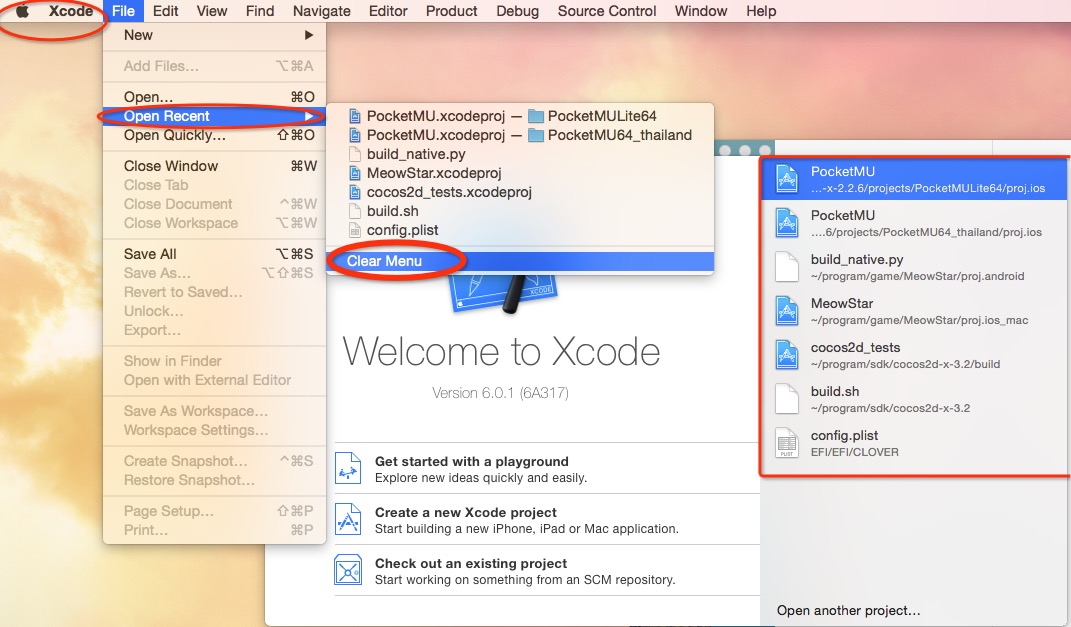Expand the New submenu arrow
The image size is (1071, 627).
(x=309, y=35)
